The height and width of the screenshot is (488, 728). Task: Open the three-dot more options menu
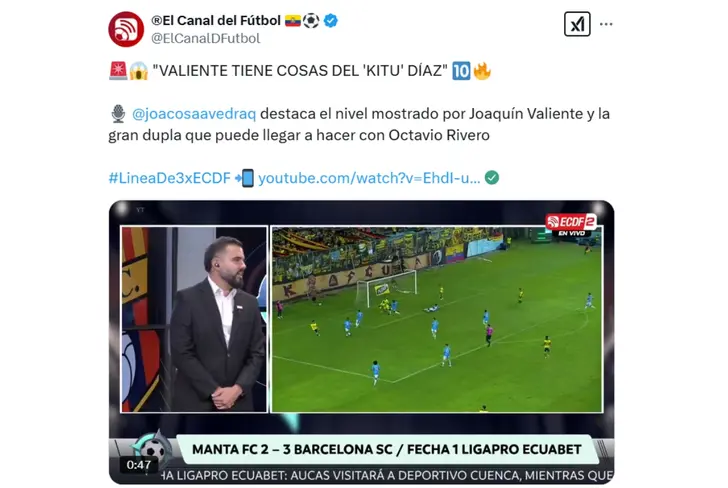(x=606, y=24)
